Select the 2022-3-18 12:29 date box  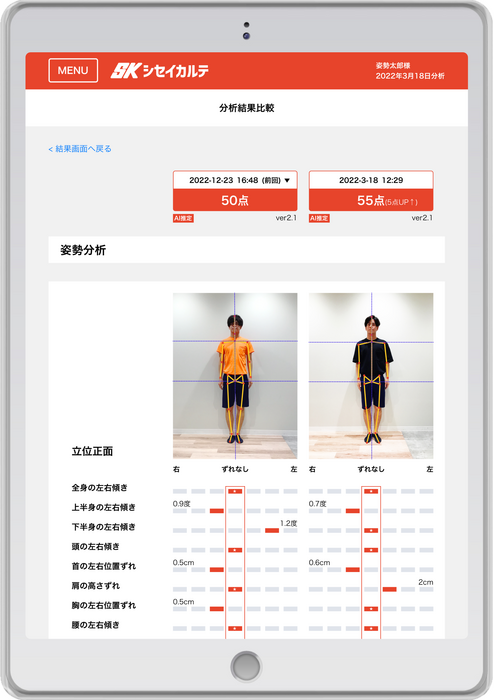pos(371,180)
